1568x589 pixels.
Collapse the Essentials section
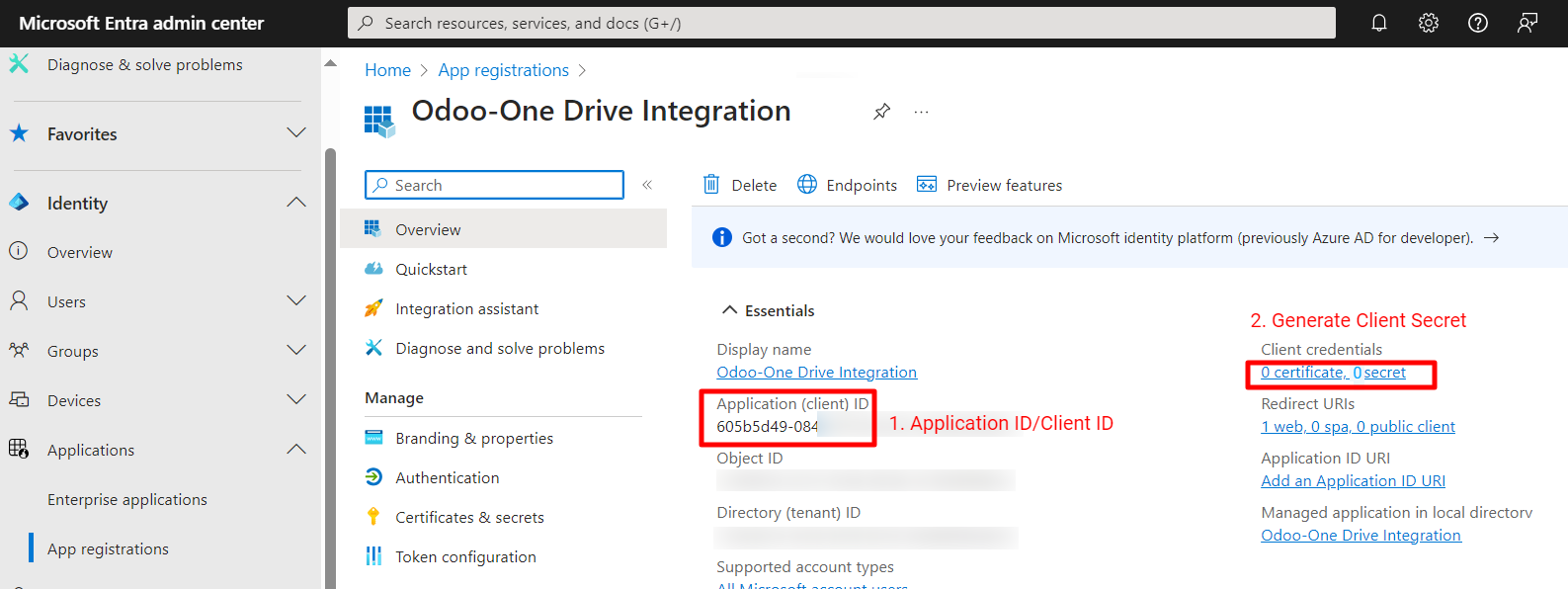tap(730, 310)
